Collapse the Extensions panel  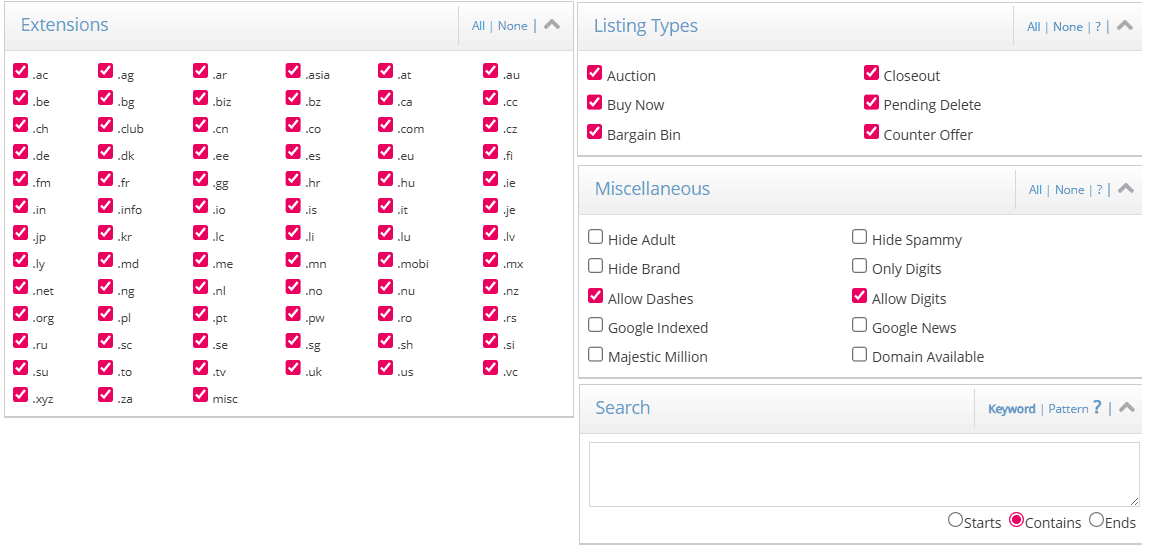552,24
